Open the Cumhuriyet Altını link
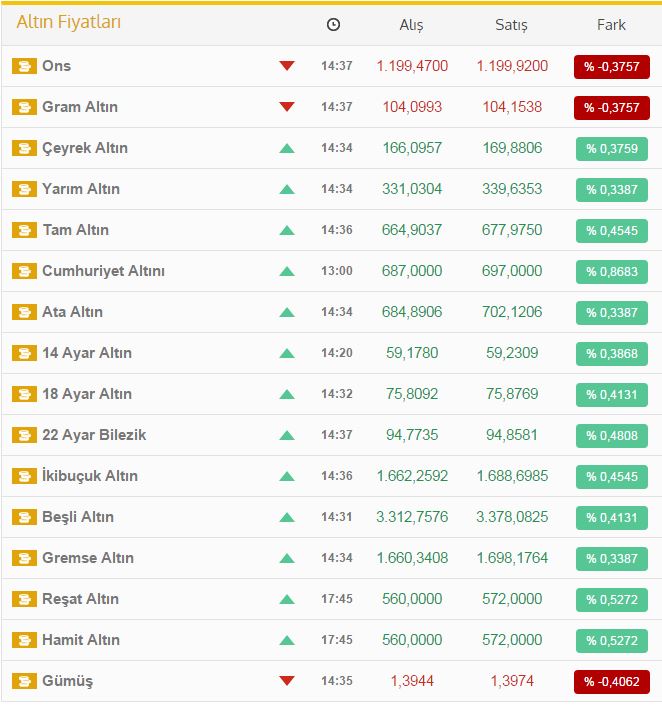The width and height of the screenshot is (662, 705). [103, 271]
